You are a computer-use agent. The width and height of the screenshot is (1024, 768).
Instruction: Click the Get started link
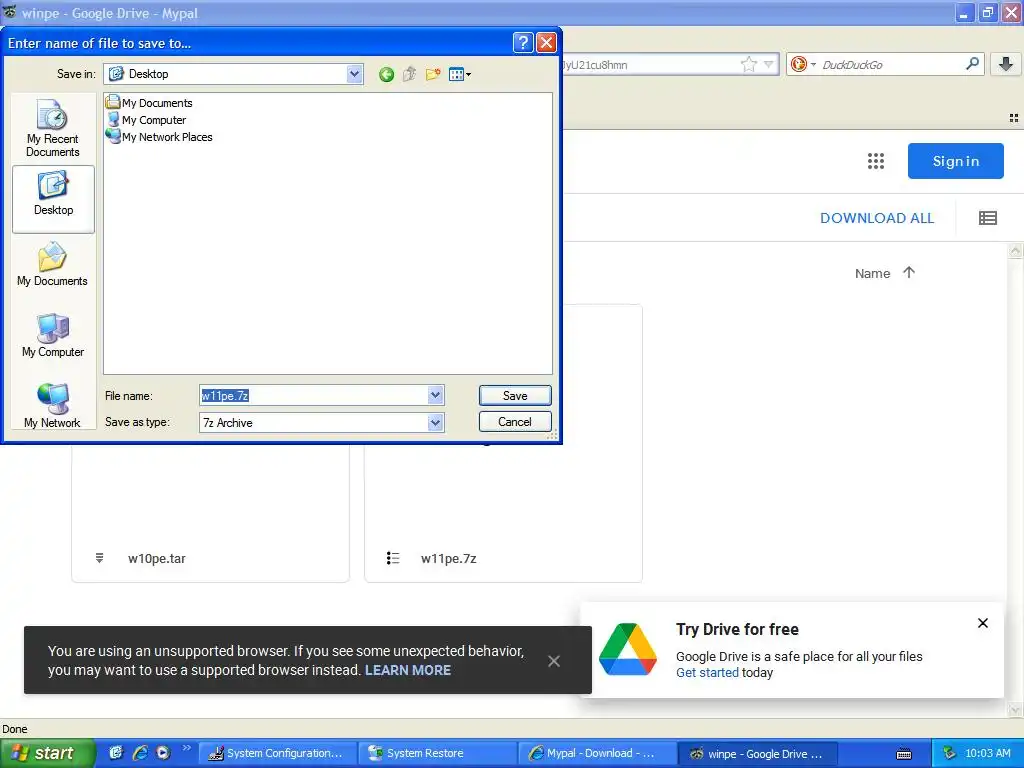point(707,673)
